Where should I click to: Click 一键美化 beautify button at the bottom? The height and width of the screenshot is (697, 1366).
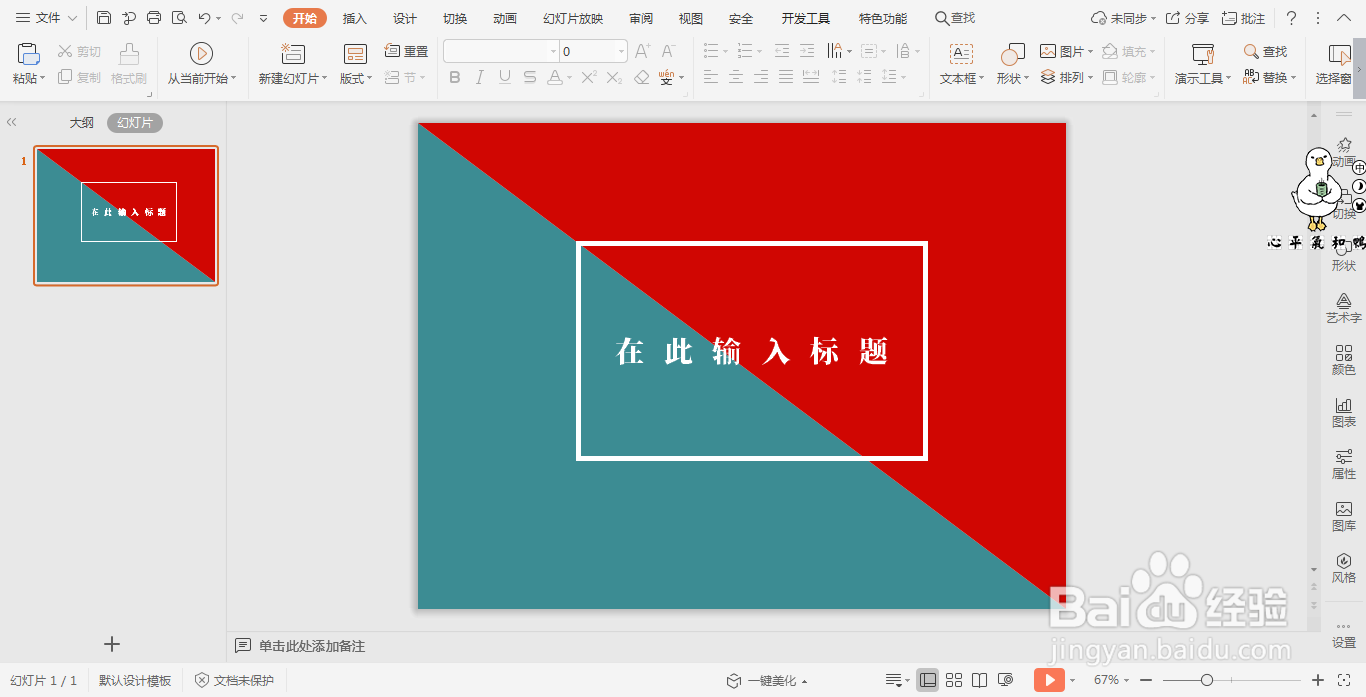[x=773, y=680]
